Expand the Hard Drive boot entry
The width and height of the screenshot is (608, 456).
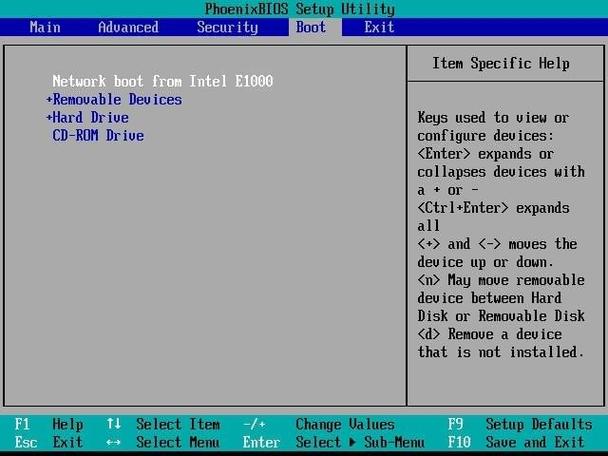[87, 118]
